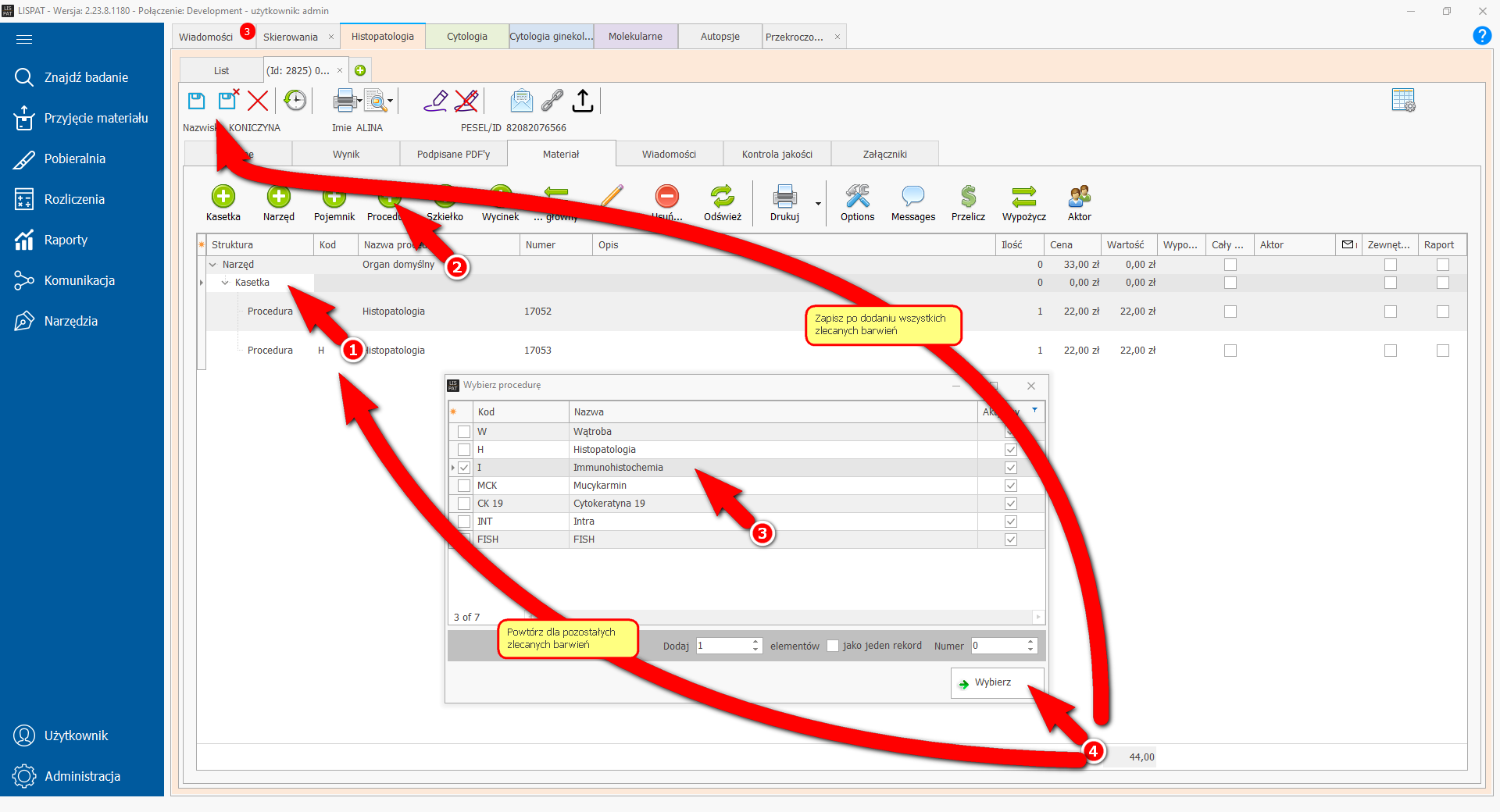Switch to the Kontrola jakości tab
This screenshot has width=1500, height=812.
(x=777, y=155)
